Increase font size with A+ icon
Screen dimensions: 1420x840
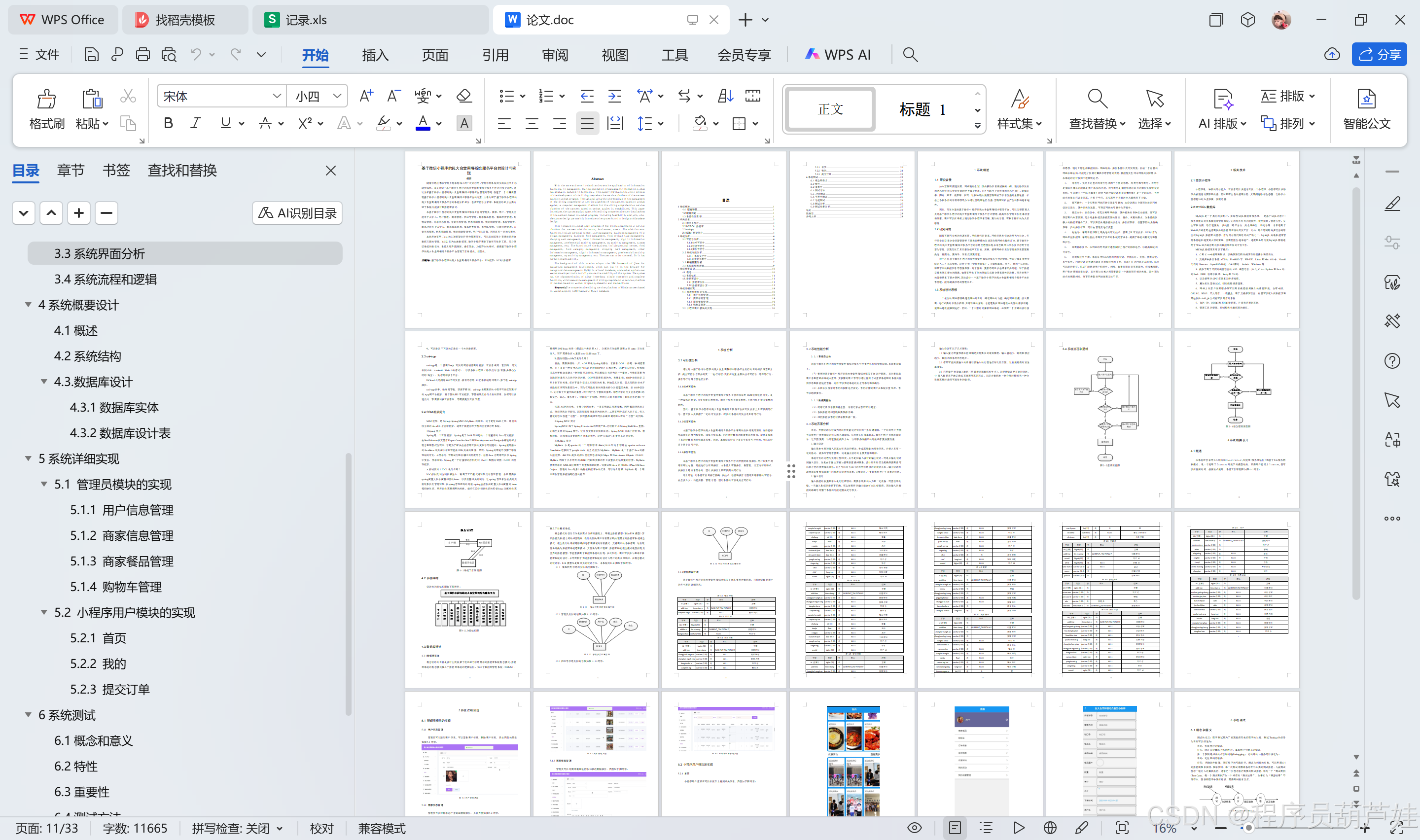pyautogui.click(x=366, y=96)
